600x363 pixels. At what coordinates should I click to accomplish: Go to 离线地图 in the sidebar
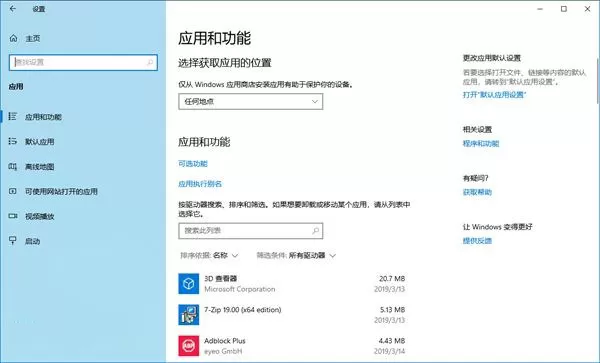tap(40, 167)
